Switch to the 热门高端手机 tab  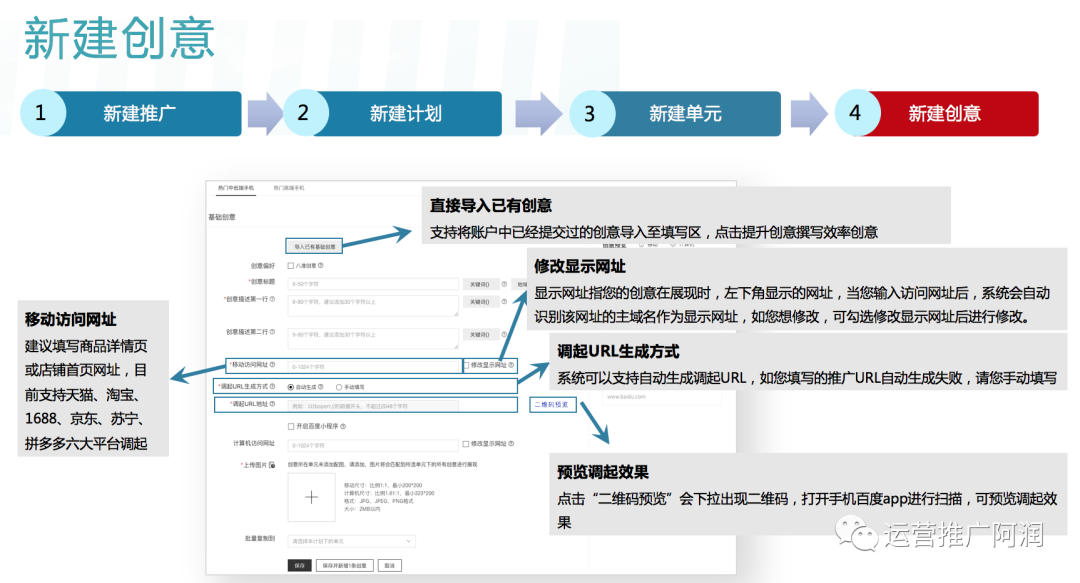click(x=289, y=188)
